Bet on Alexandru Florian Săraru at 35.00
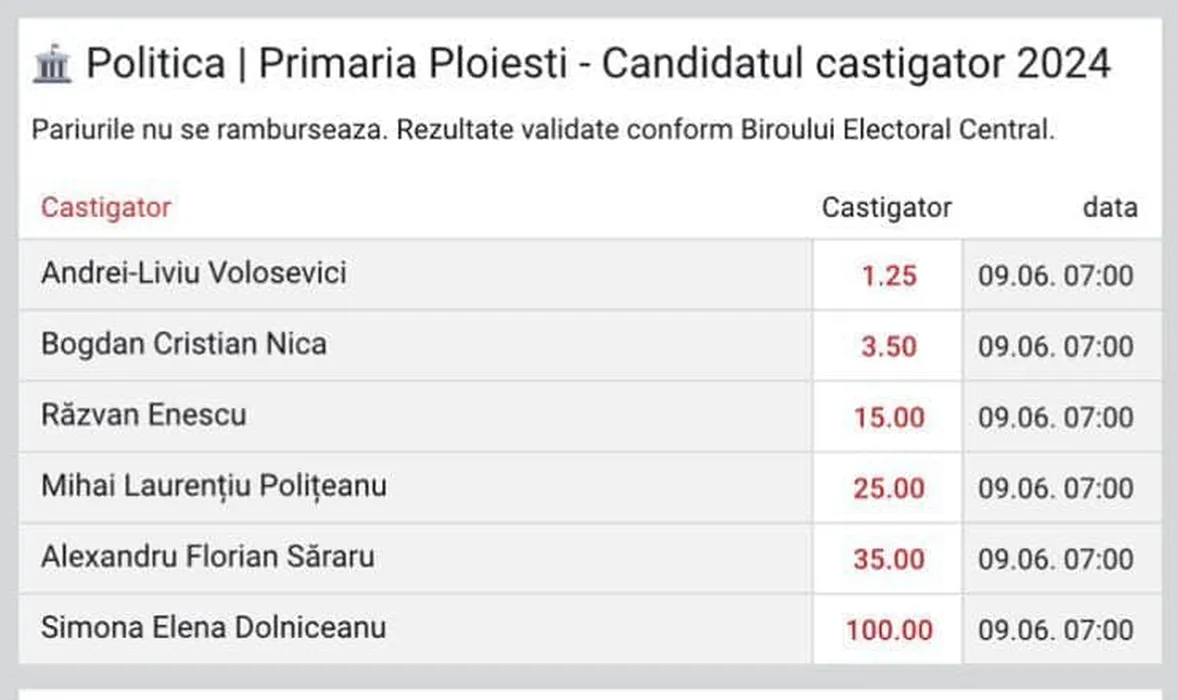 coord(888,558)
